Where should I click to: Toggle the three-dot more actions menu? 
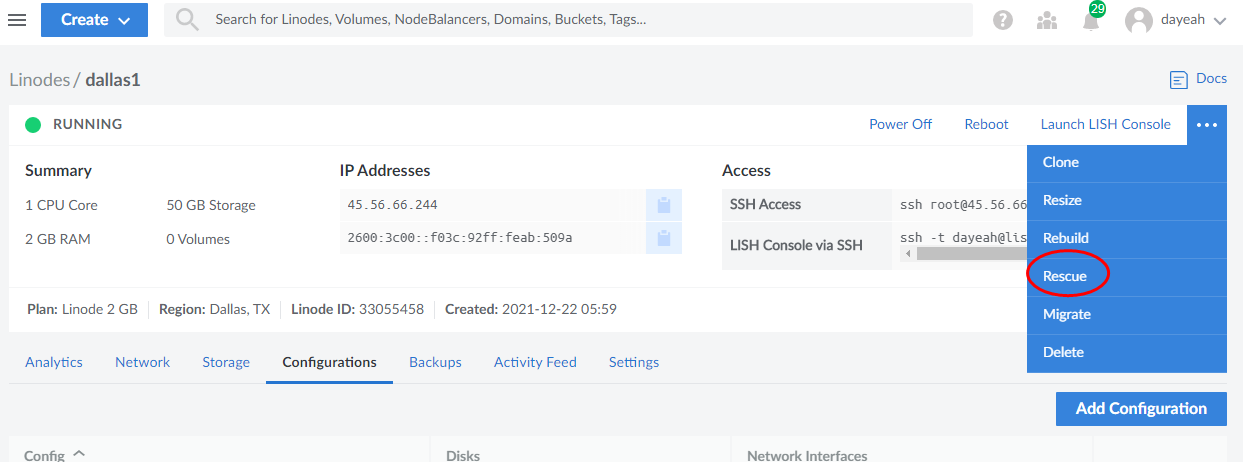pos(1207,125)
